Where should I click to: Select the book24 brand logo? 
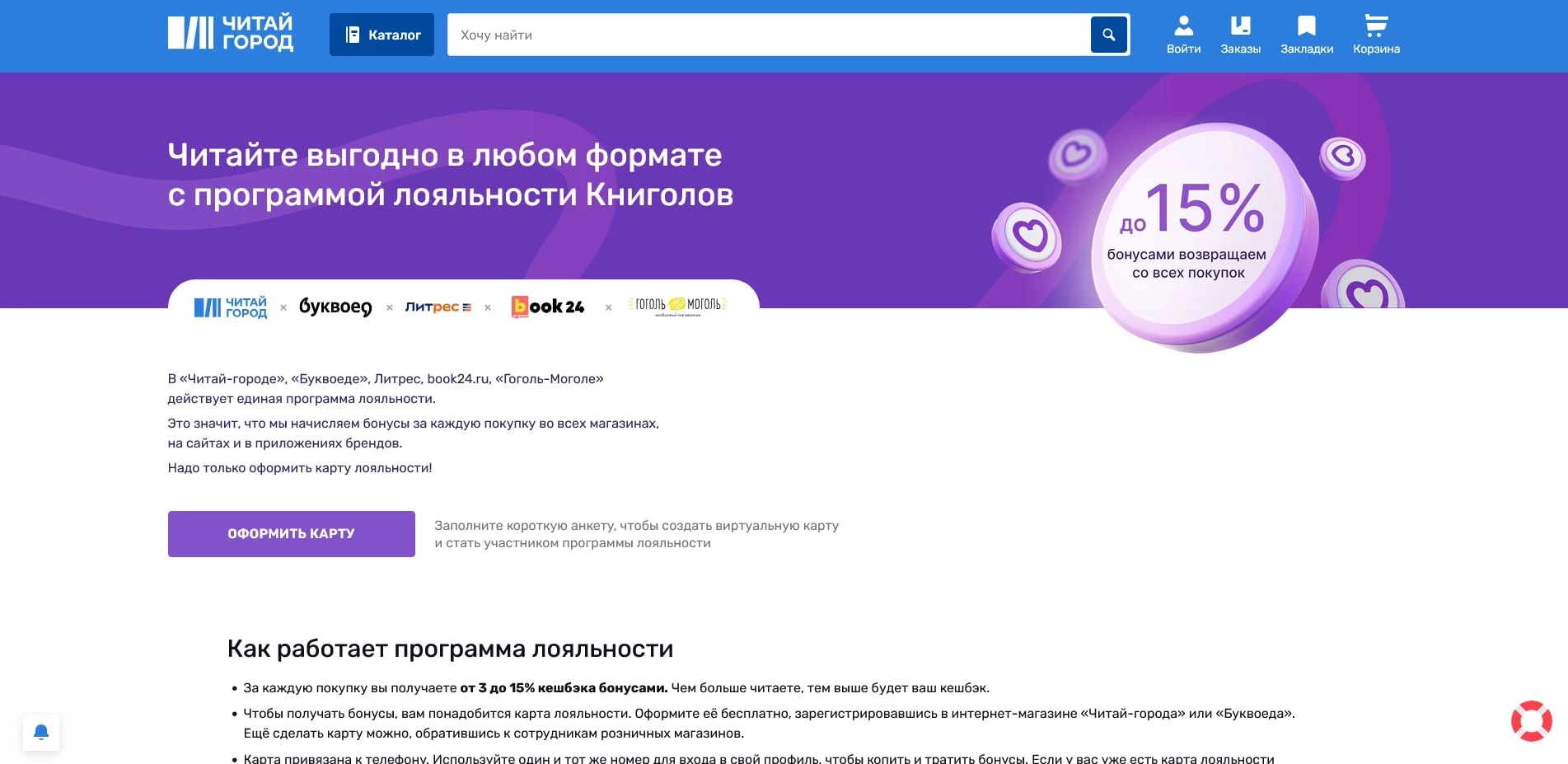coord(547,306)
